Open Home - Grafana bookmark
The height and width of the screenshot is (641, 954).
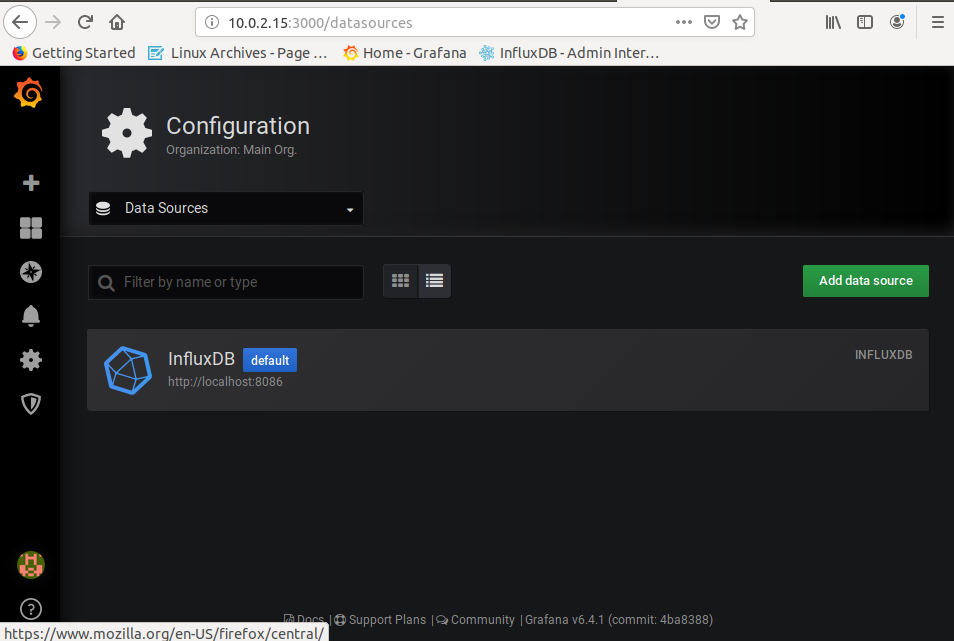[404, 53]
